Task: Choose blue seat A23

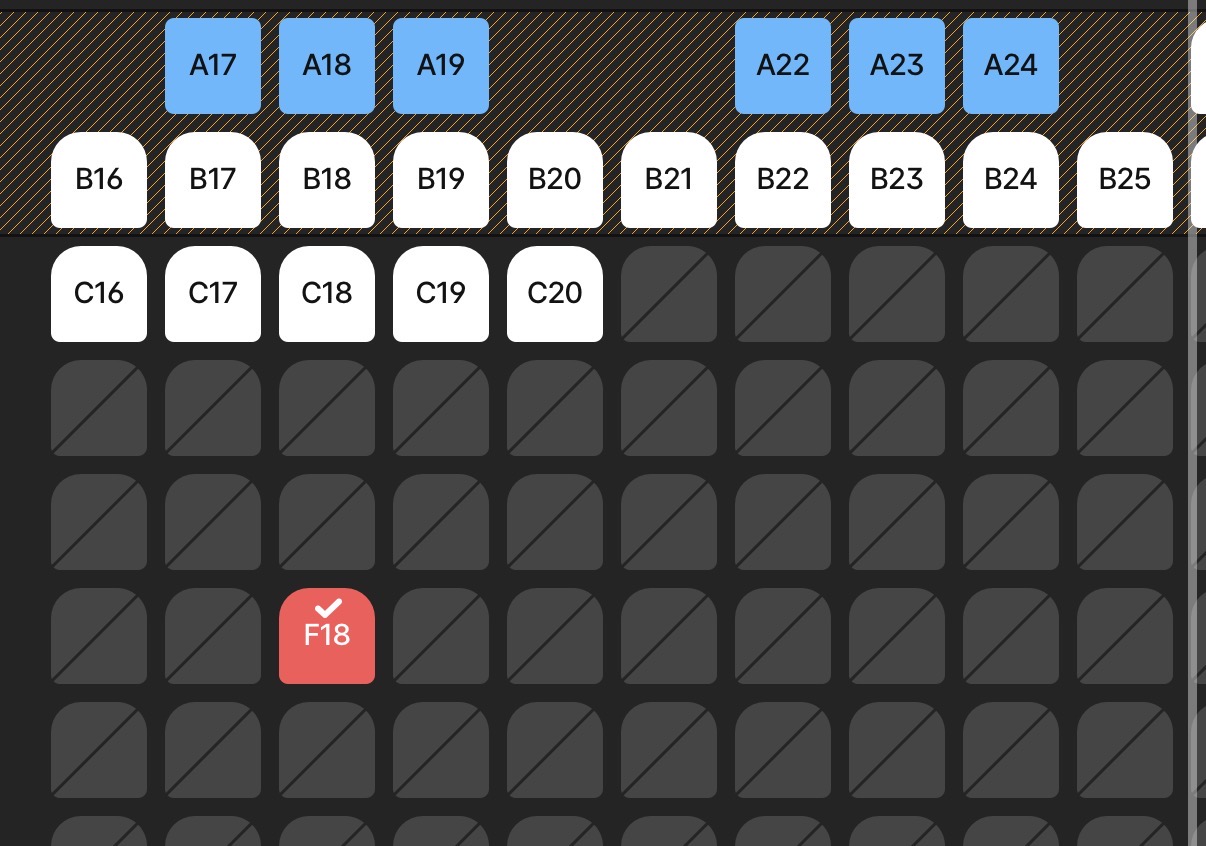Action: tap(897, 66)
